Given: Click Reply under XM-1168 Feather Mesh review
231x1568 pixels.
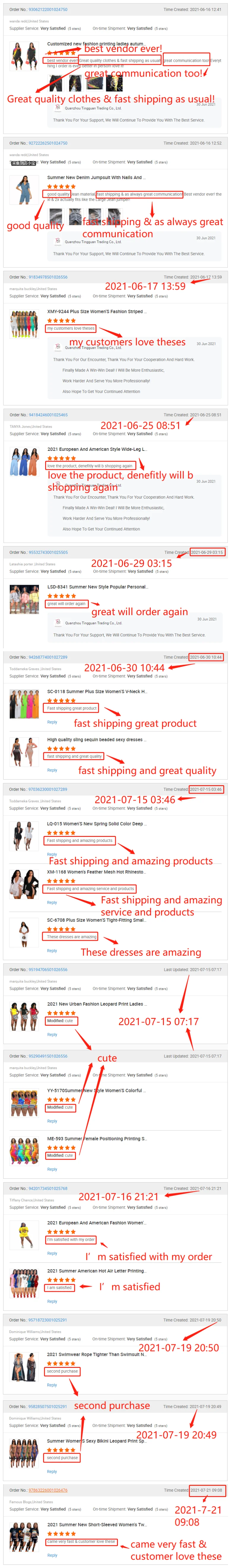Looking at the screenshot, I should click(x=52, y=902).
